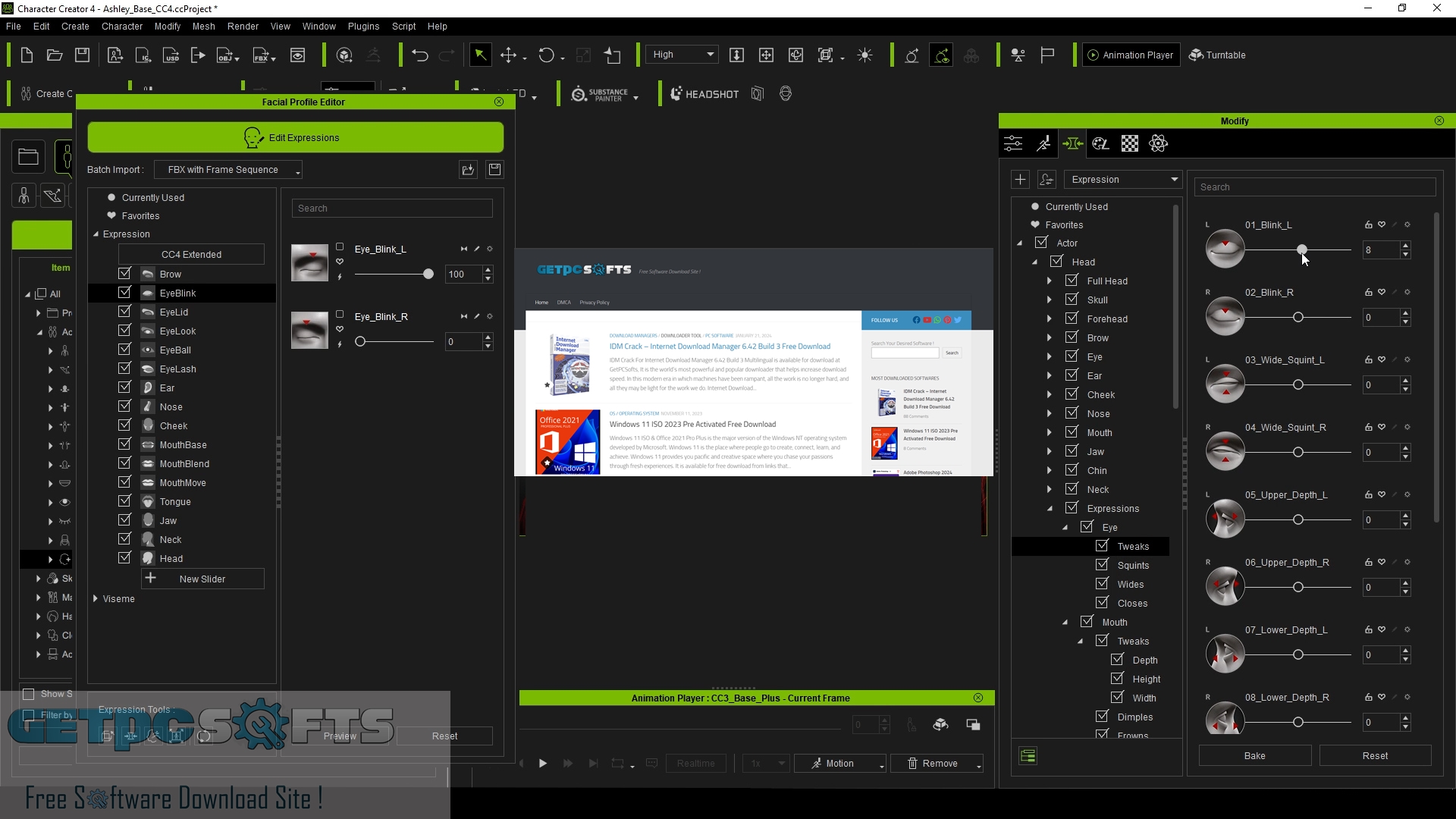Open the Mesh menu

coord(203,26)
